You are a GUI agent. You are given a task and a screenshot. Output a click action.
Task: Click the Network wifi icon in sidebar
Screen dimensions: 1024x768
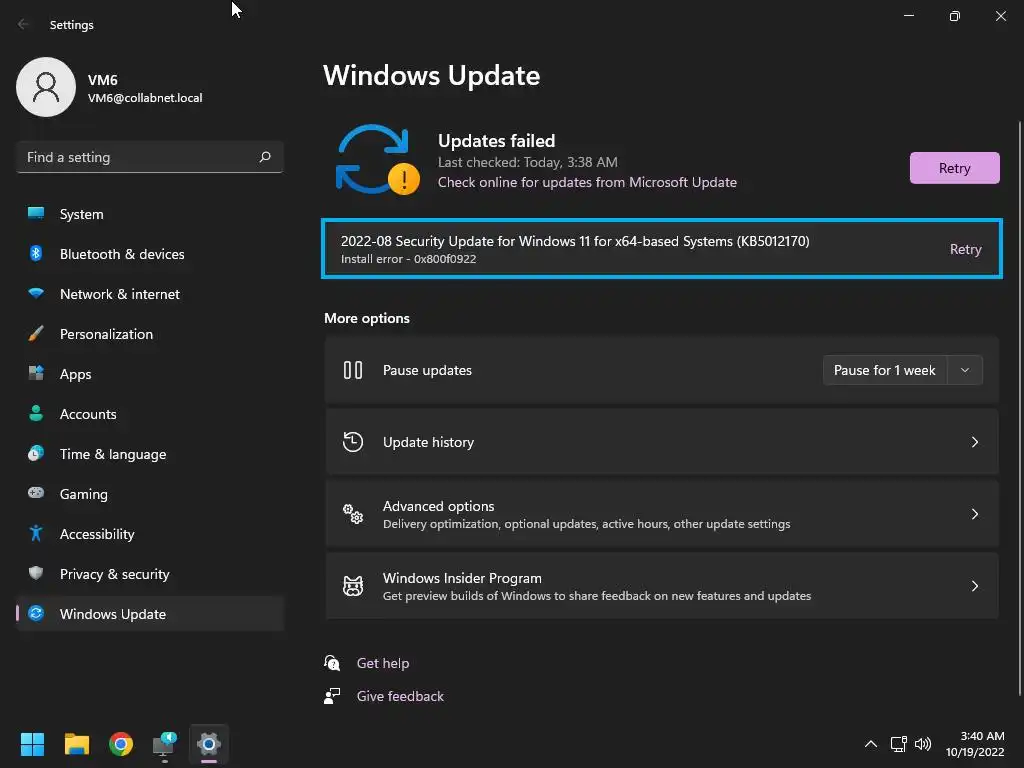coord(36,293)
